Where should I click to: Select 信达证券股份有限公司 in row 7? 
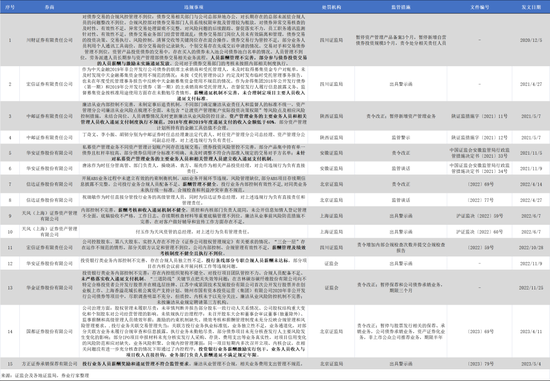49,184
